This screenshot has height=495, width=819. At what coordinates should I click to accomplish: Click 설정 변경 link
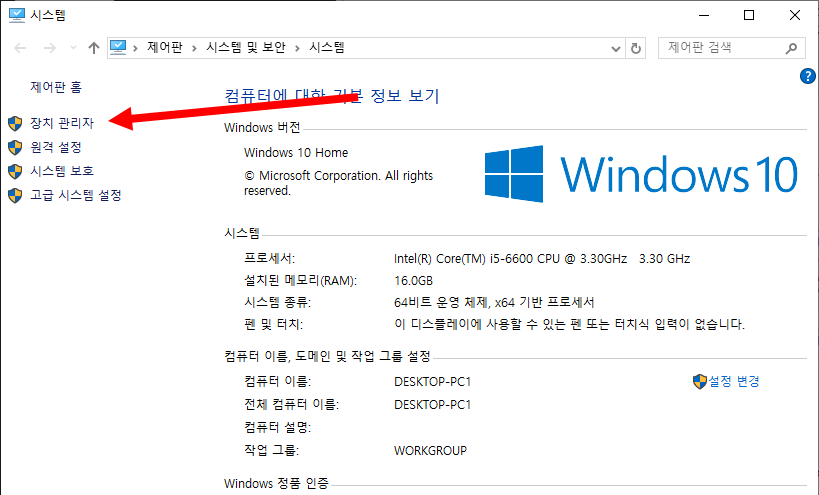tap(733, 381)
